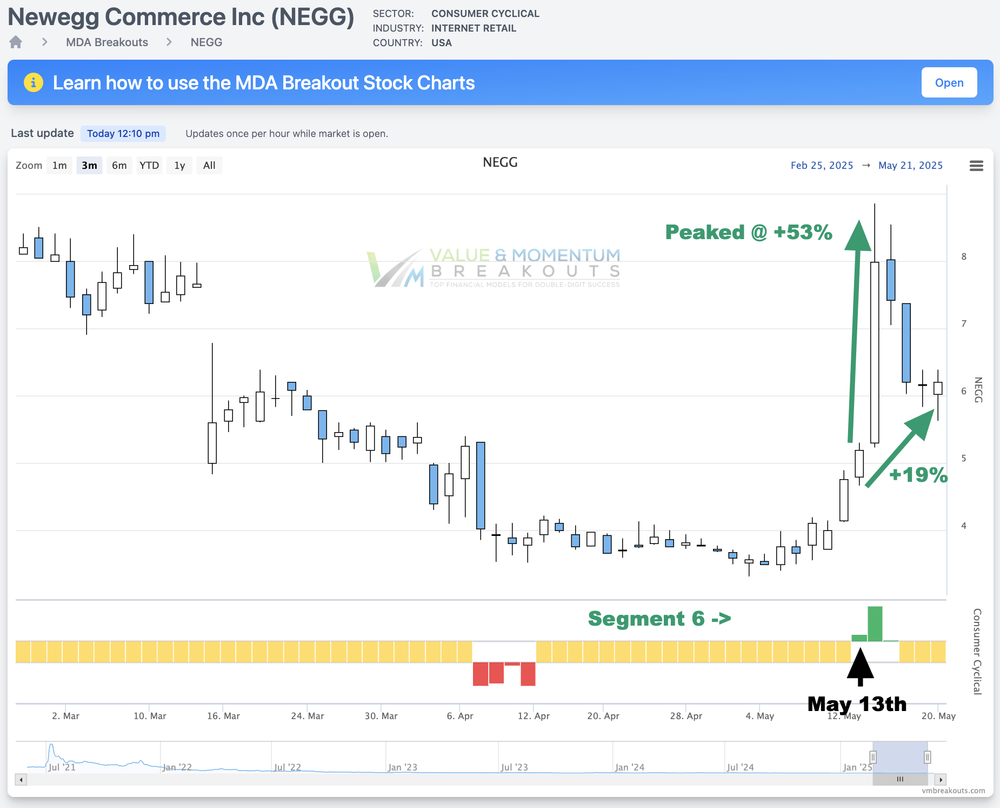
Task: Set chart zoom to 1m
Action: click(59, 165)
